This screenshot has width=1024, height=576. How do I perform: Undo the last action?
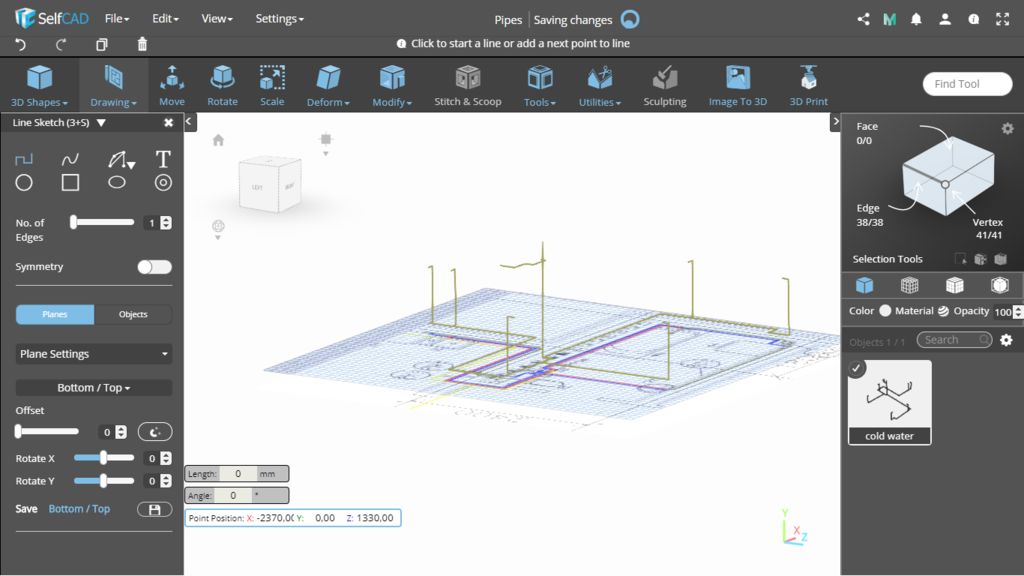point(22,44)
